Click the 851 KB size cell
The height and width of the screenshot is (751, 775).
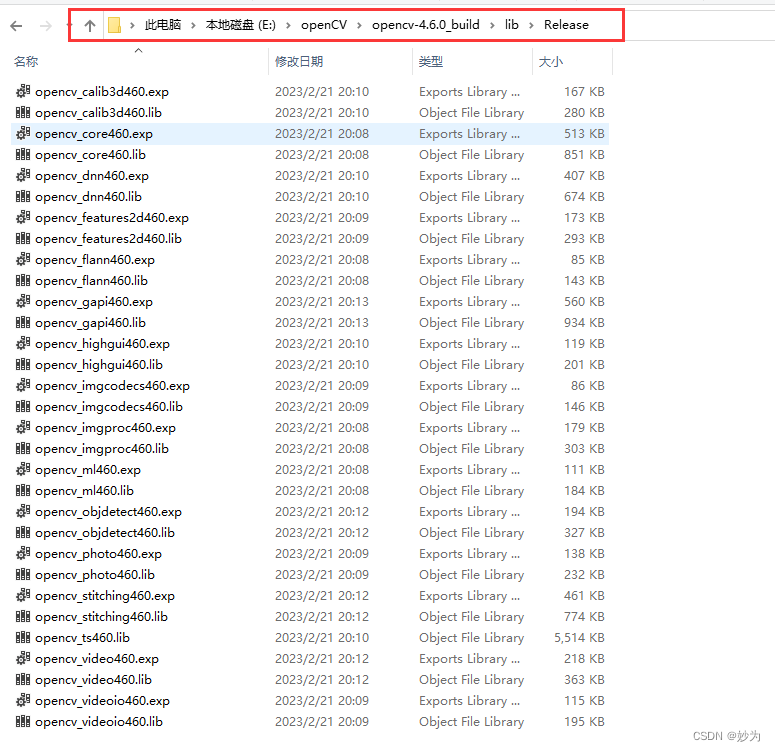(x=584, y=154)
